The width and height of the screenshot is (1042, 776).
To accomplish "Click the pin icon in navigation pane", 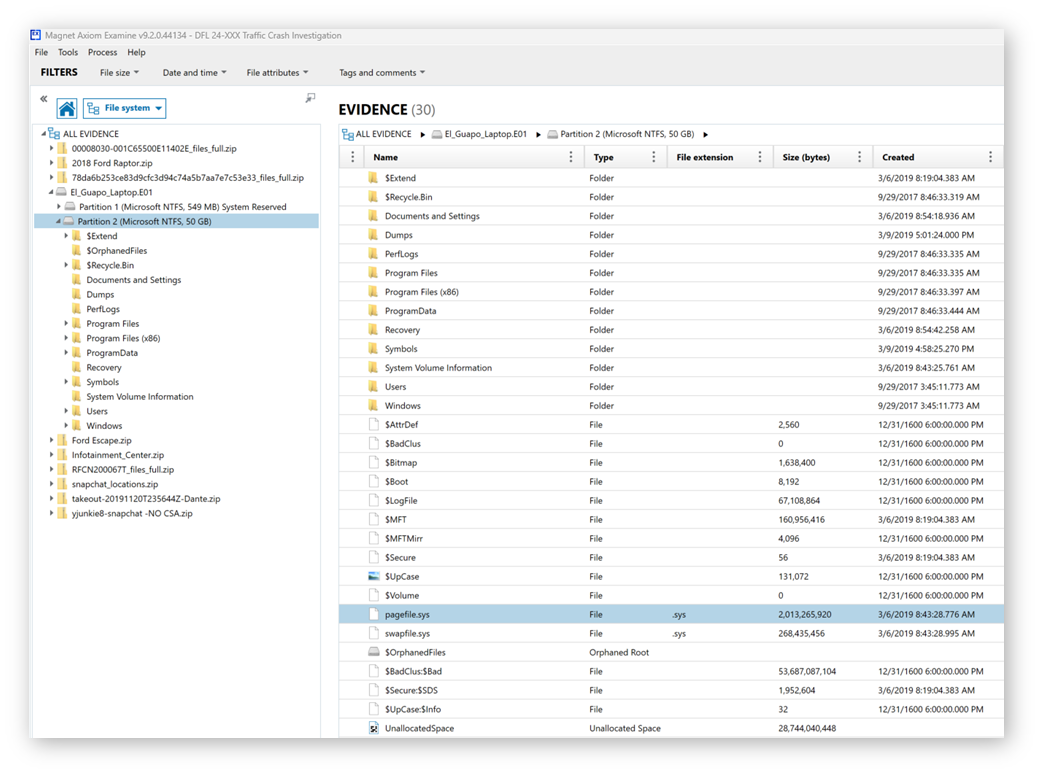I will point(310,98).
